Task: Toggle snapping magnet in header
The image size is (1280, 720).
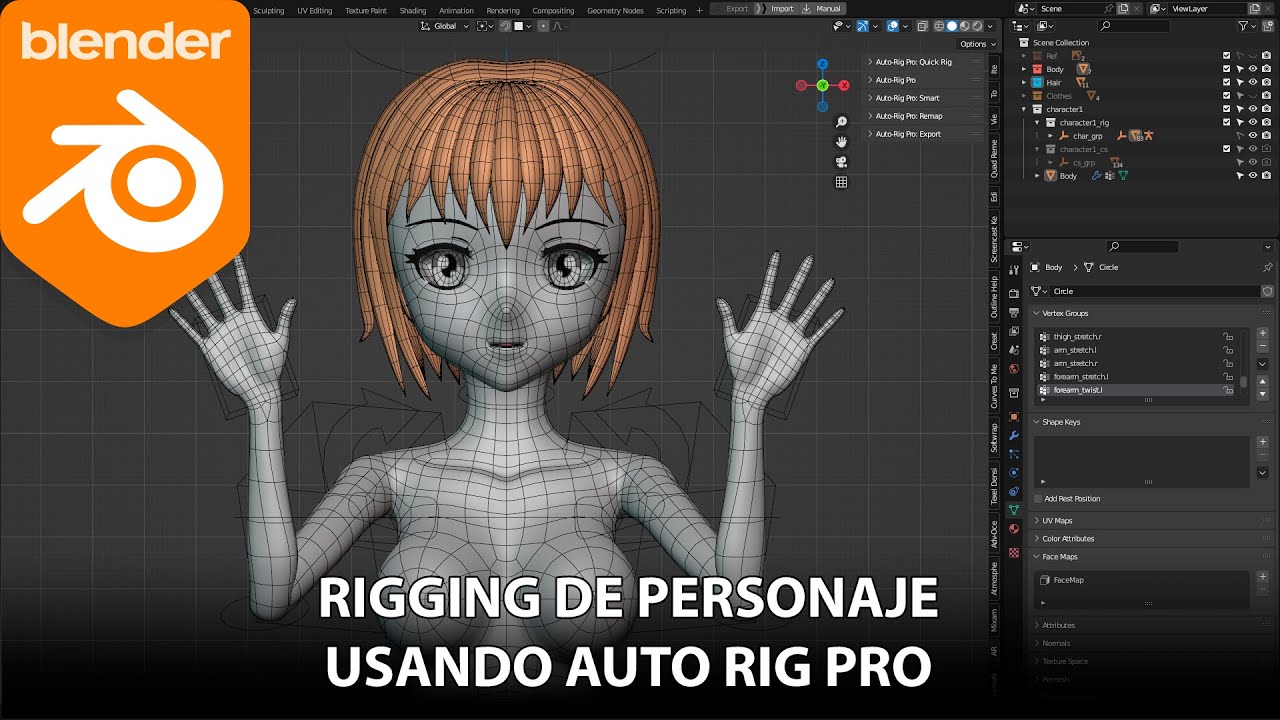Action: (x=505, y=26)
